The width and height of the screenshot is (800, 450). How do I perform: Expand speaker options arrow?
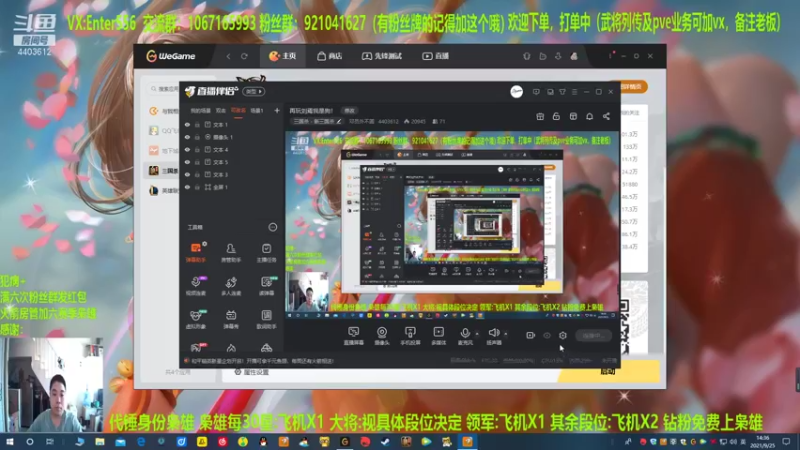tap(506, 334)
